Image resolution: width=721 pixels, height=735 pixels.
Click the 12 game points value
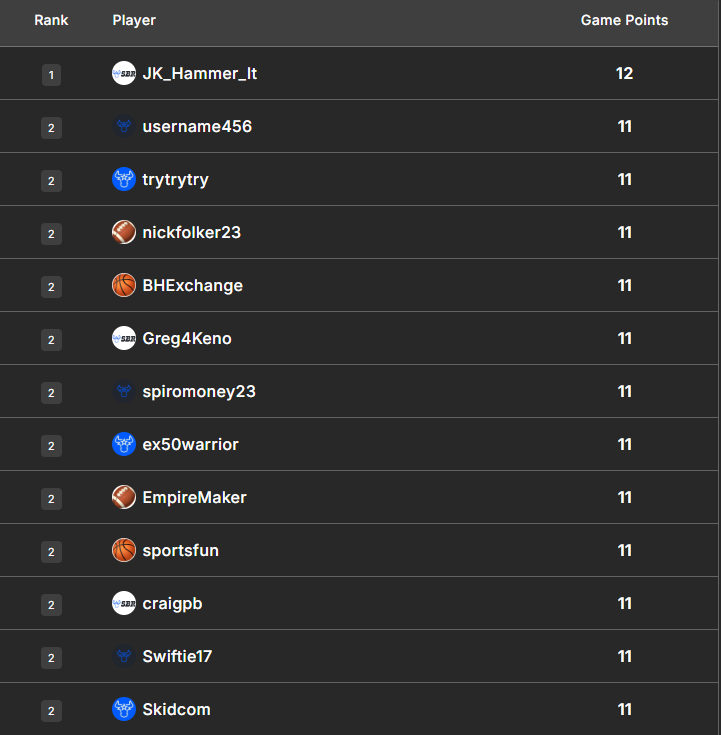click(624, 74)
